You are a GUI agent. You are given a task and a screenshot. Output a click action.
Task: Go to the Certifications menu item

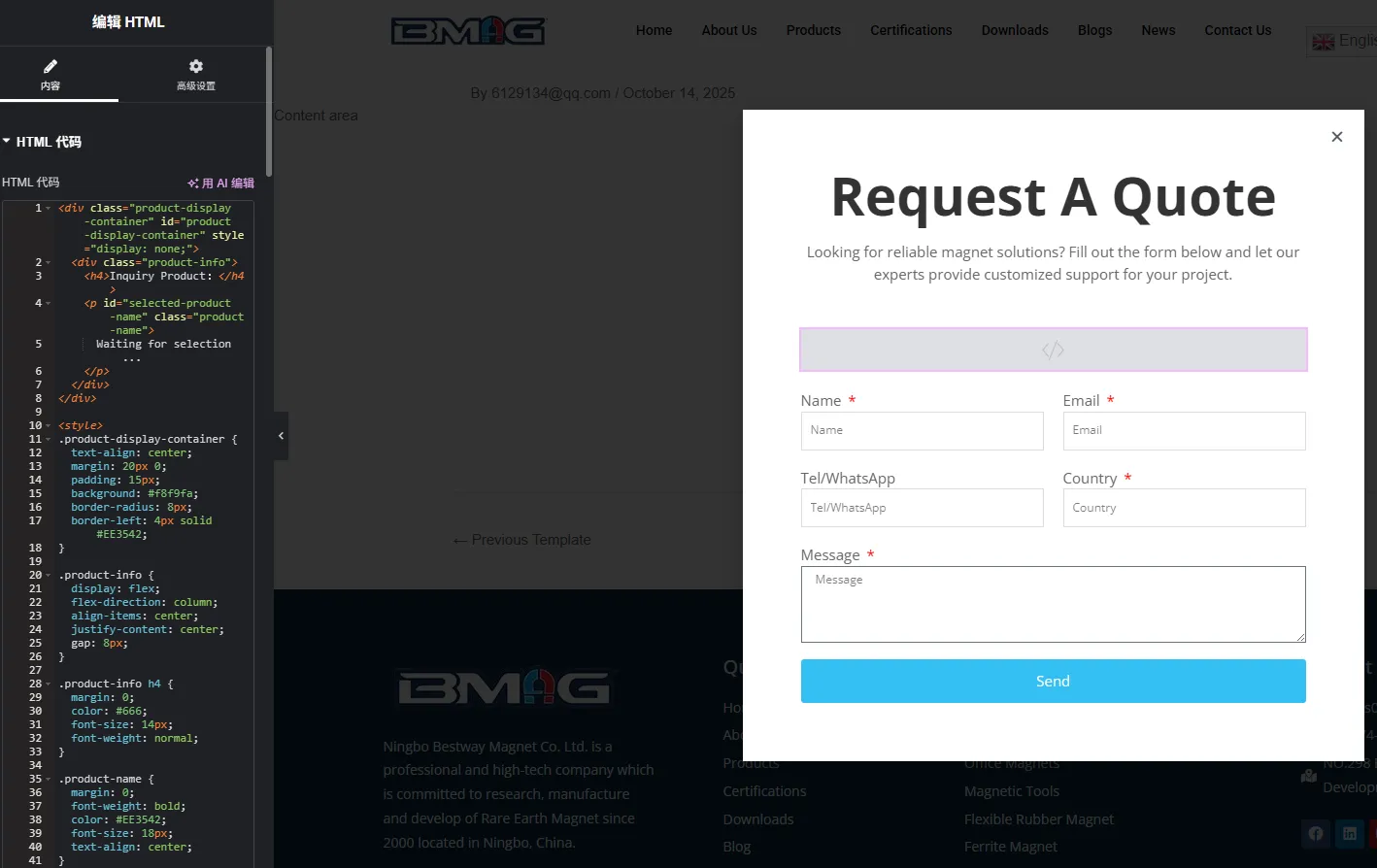(x=910, y=30)
